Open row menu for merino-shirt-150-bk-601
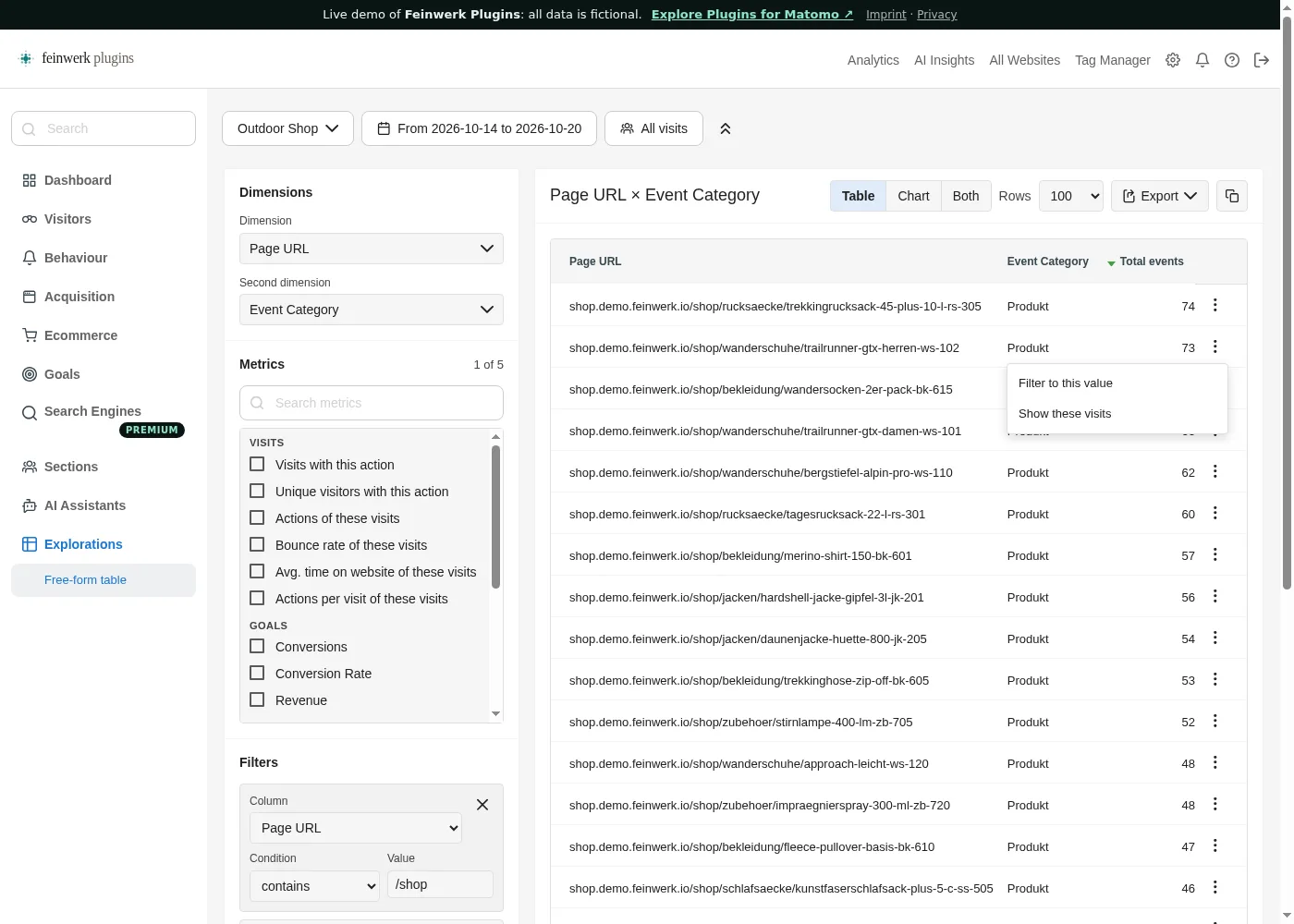1294x924 pixels. 1215,554
